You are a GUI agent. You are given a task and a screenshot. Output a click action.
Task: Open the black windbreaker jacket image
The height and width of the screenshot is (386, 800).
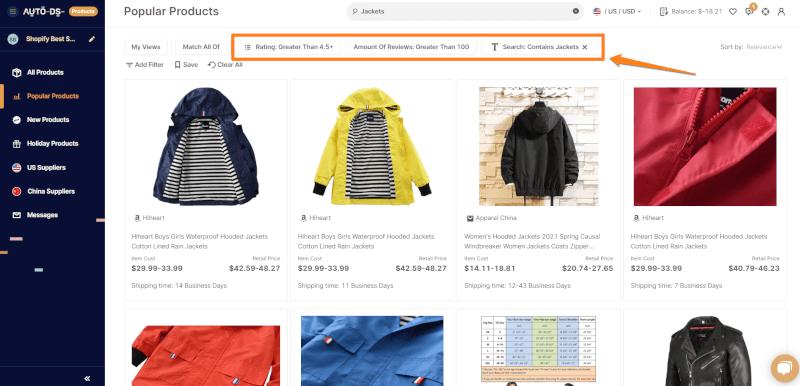coord(538,146)
